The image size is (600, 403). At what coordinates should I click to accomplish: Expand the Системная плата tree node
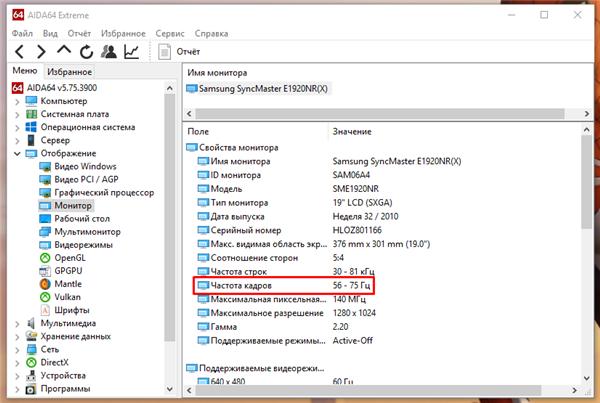(x=17, y=115)
